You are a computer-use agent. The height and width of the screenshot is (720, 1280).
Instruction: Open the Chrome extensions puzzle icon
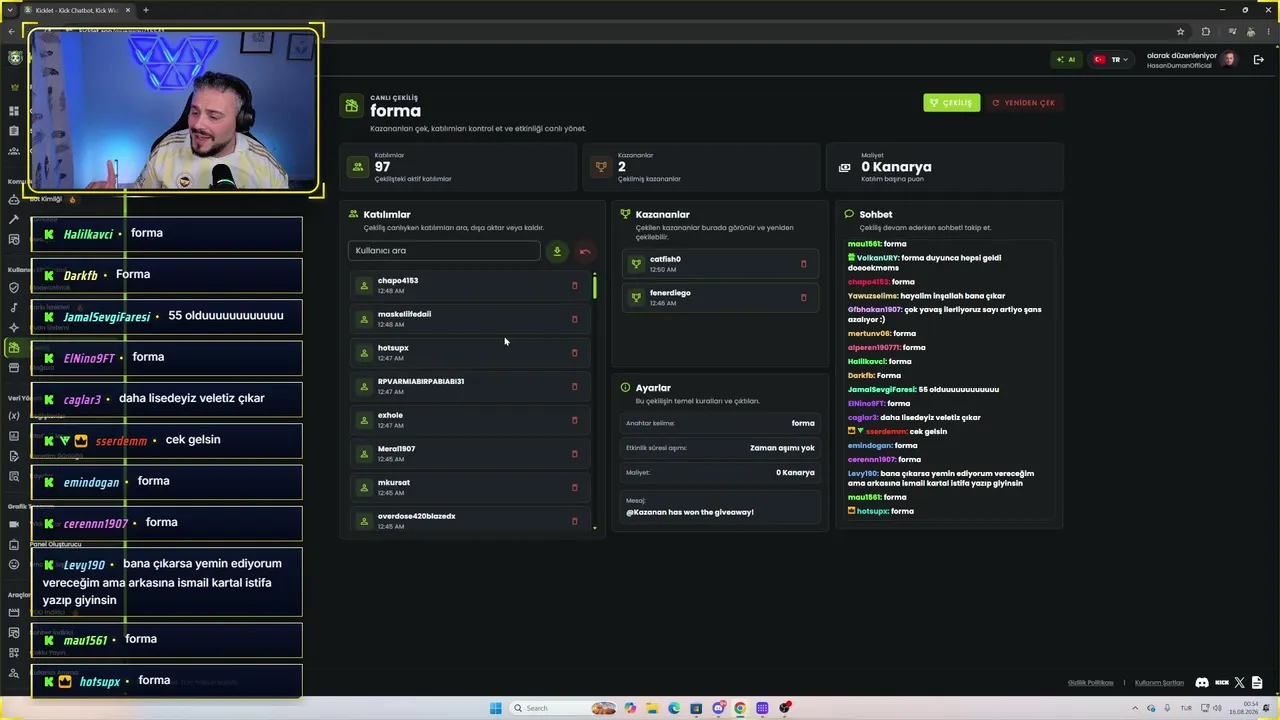(1205, 32)
